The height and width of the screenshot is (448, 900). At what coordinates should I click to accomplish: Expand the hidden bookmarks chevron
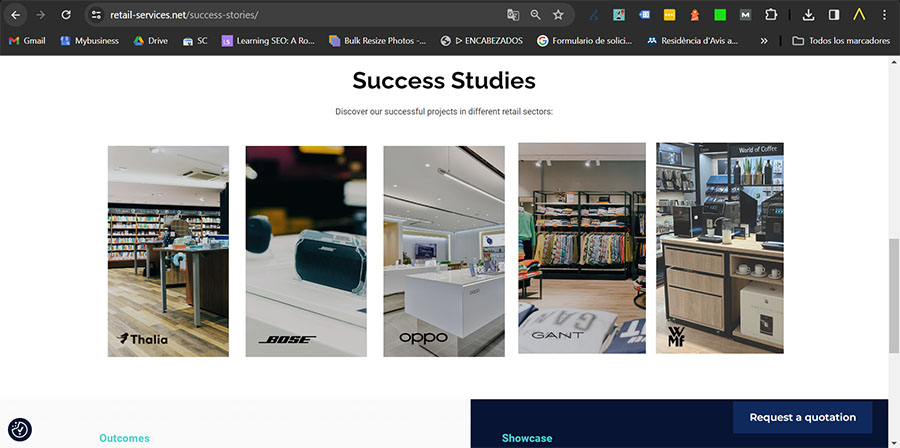pyautogui.click(x=764, y=41)
